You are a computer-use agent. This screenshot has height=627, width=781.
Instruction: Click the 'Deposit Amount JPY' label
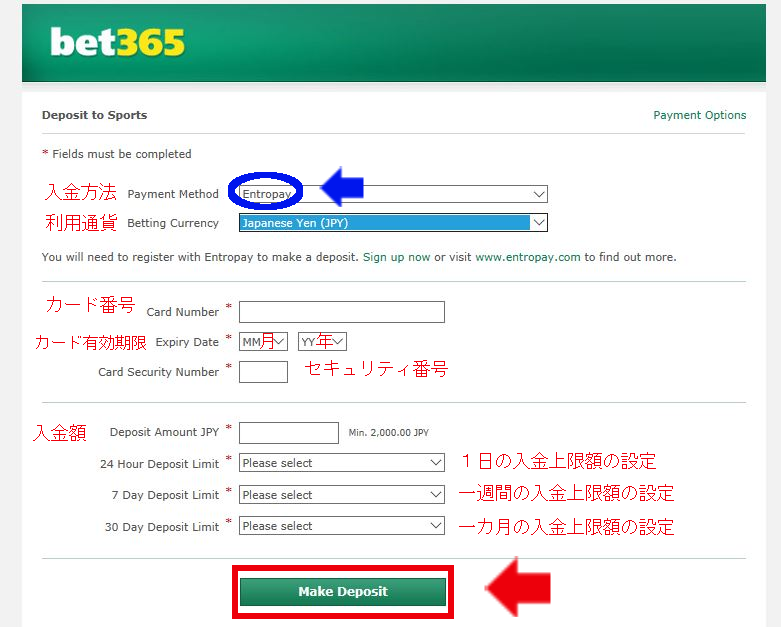pos(164,432)
